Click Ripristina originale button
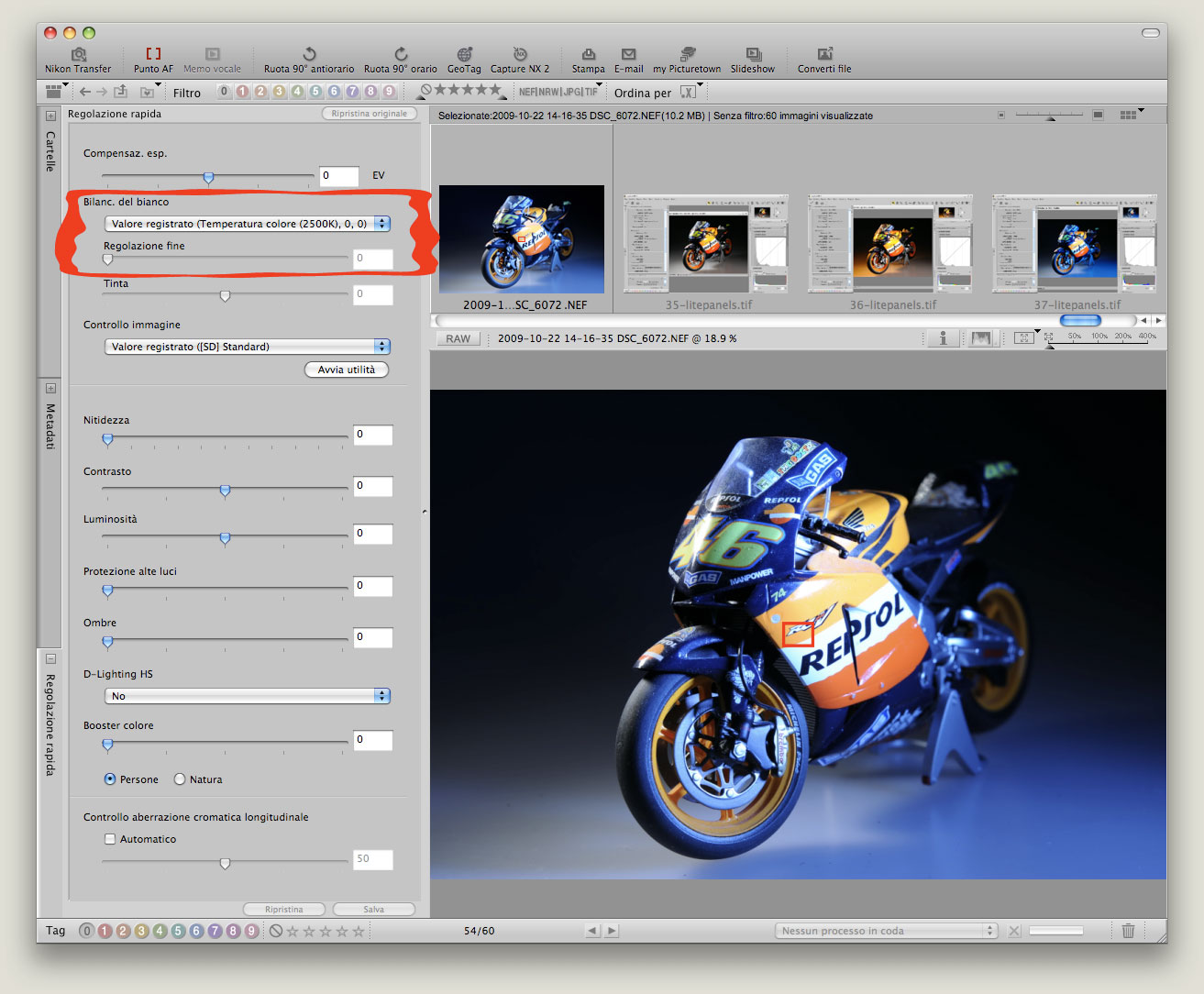1204x994 pixels. click(x=370, y=114)
